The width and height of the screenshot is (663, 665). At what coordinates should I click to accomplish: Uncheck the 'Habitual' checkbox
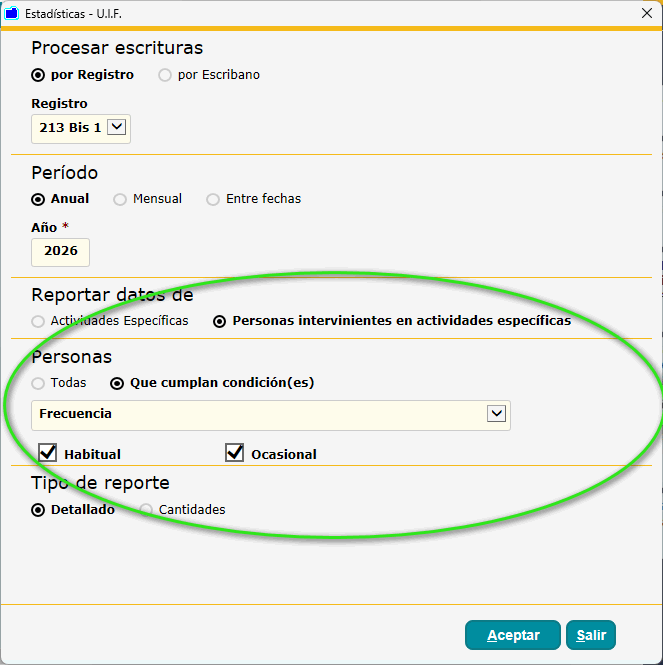[x=48, y=453]
